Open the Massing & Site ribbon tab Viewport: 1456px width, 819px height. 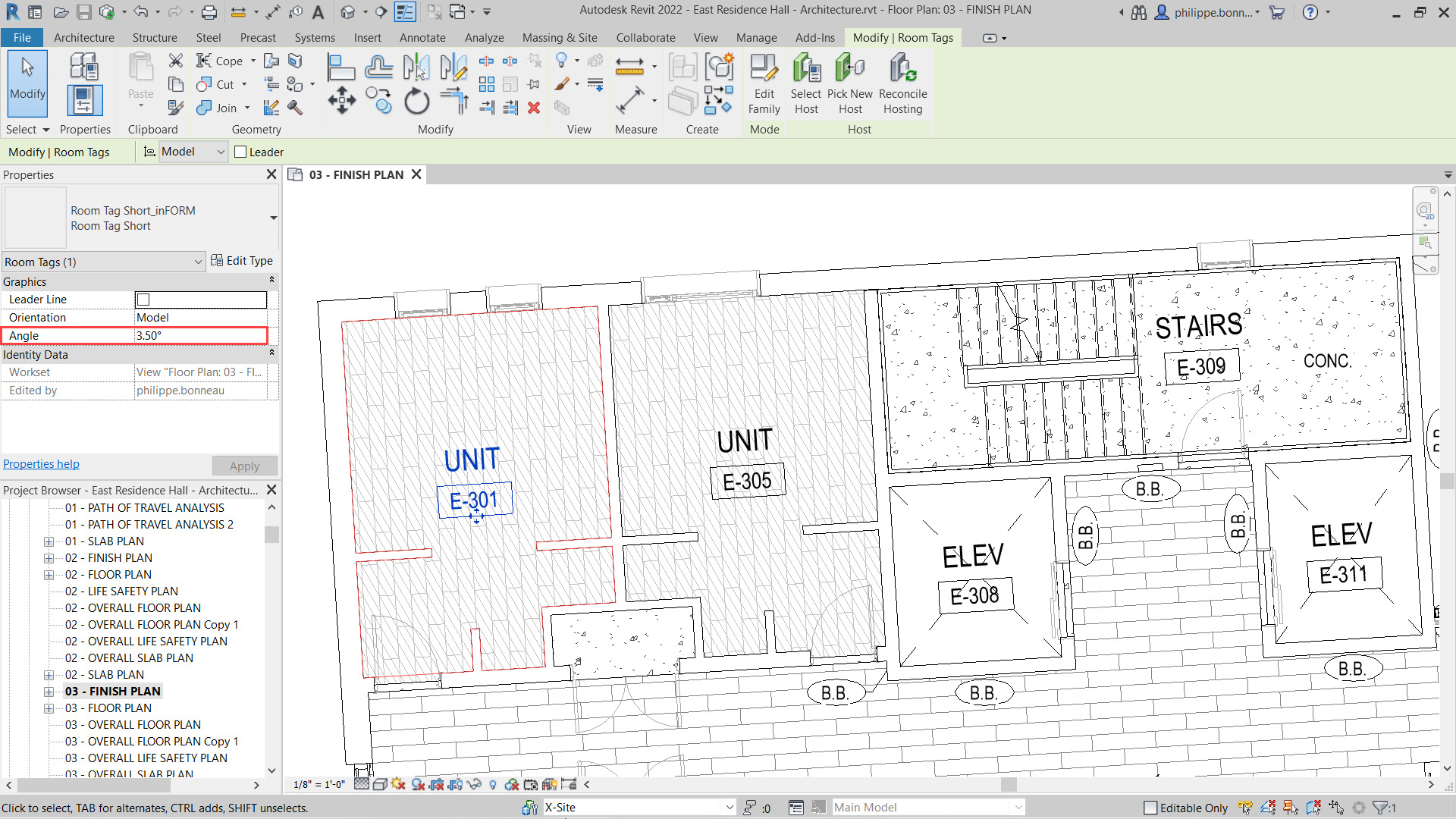560,37
